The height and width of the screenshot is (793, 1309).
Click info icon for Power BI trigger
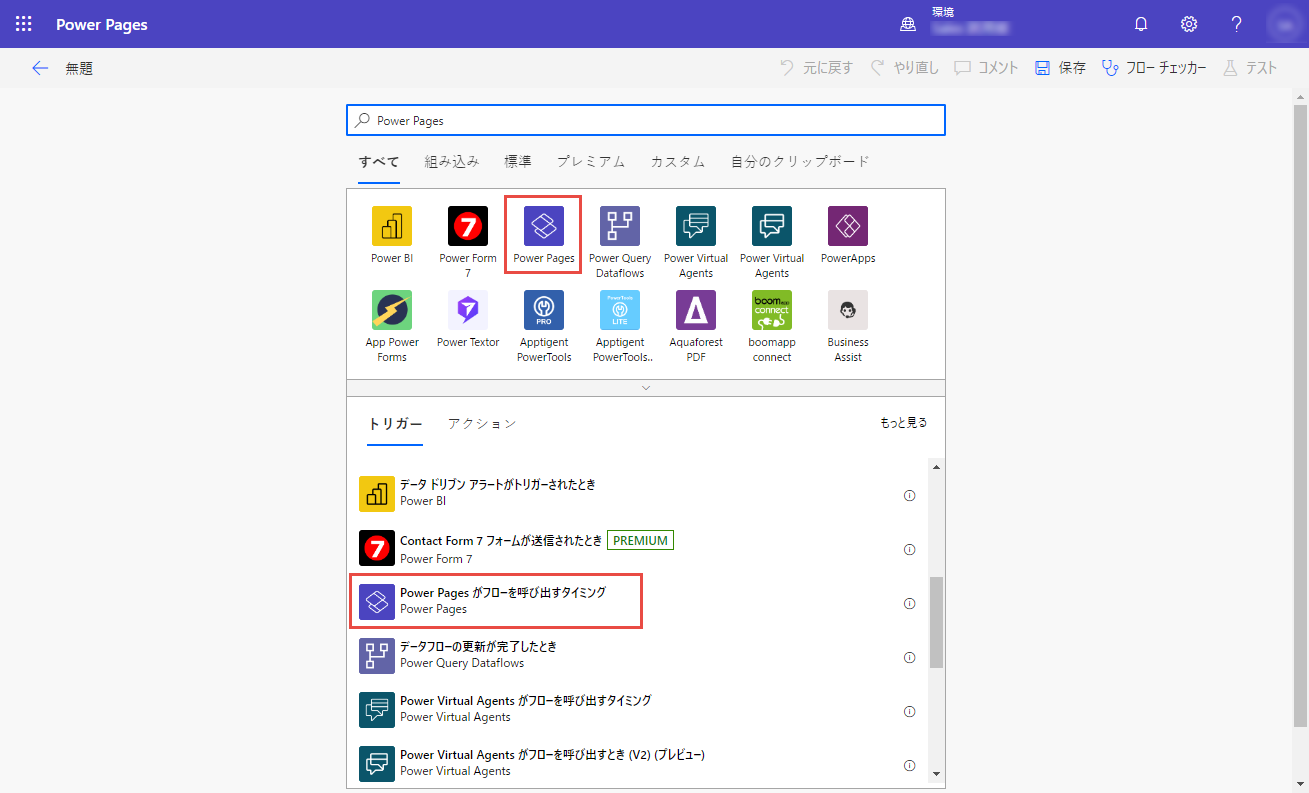[910, 495]
